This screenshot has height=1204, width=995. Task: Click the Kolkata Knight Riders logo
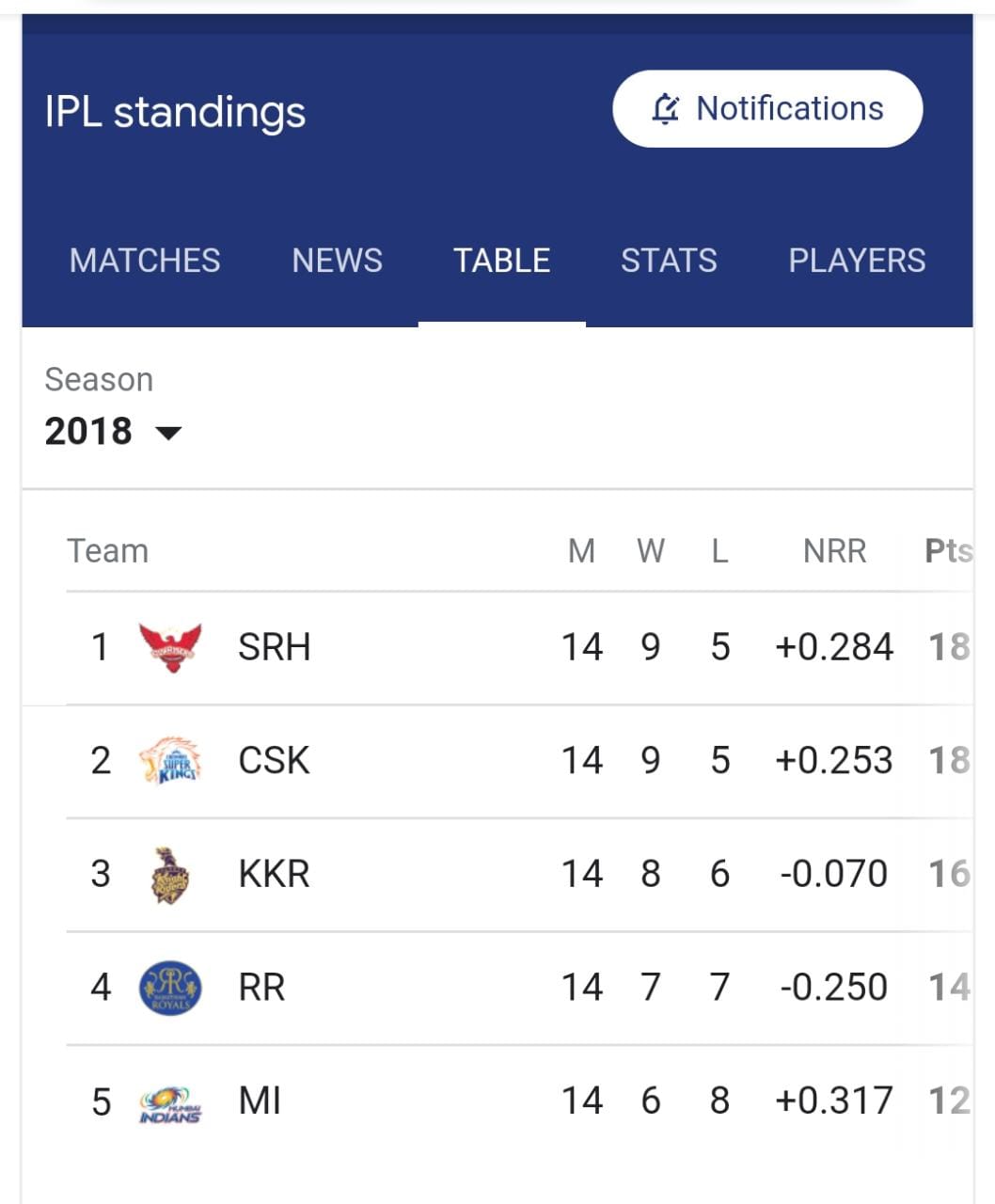(170, 875)
